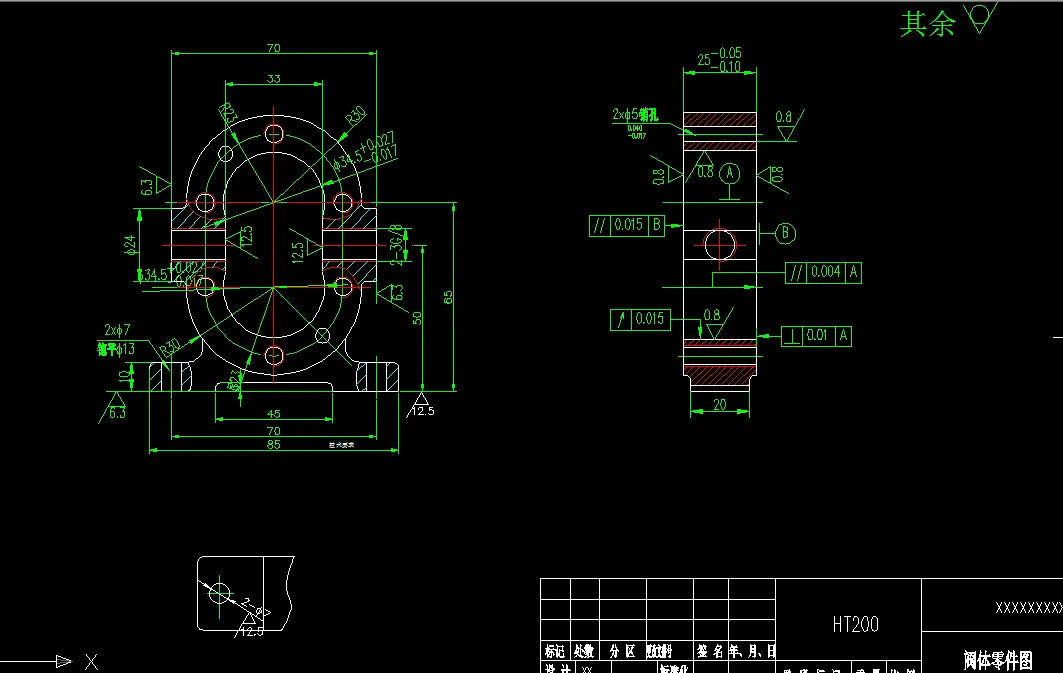Select the 25 -0.05/-0.10 thickness dimension
Viewport: 1063px width, 673px height.
tap(719, 60)
